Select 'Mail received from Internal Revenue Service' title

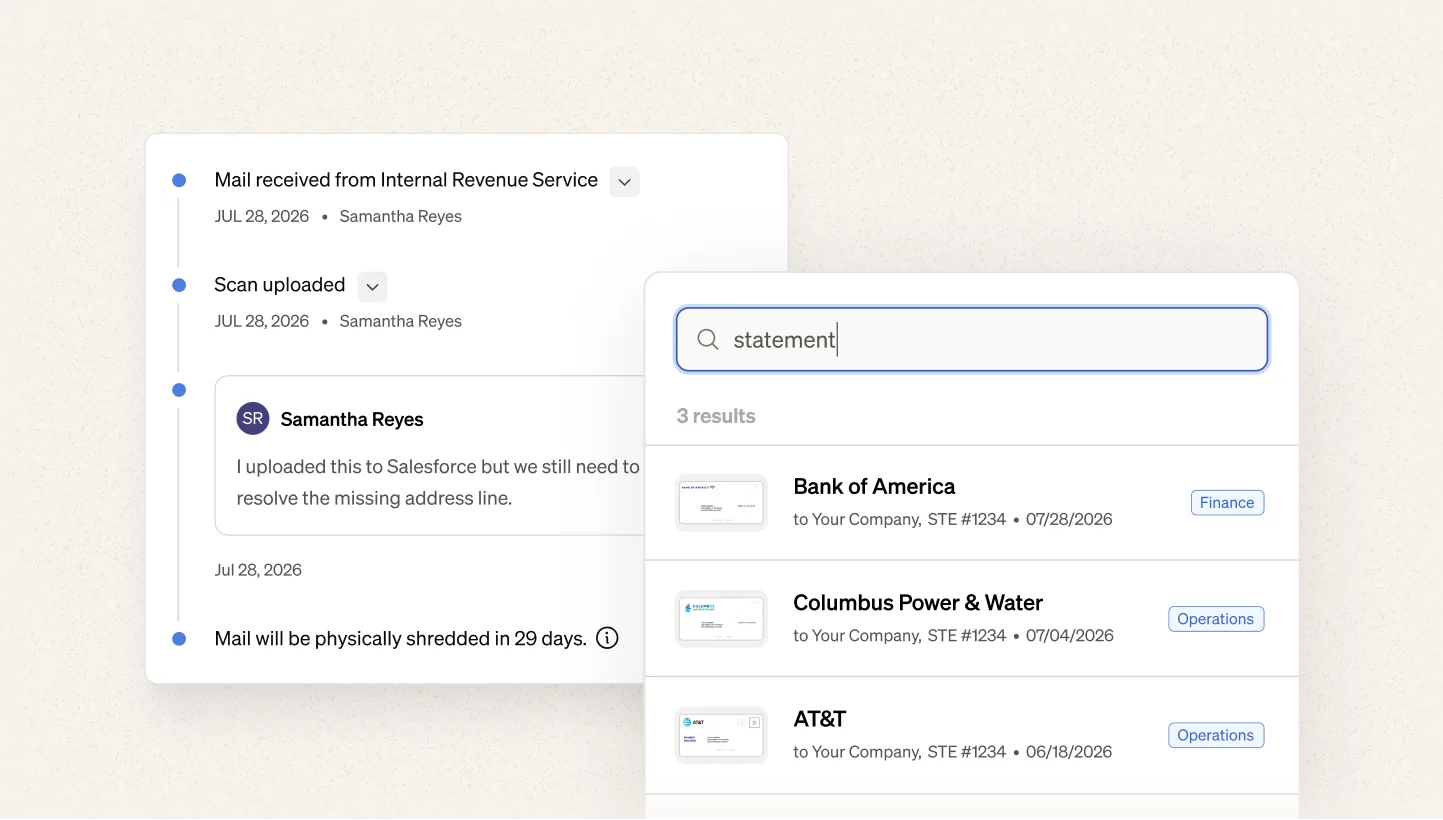[x=406, y=180]
